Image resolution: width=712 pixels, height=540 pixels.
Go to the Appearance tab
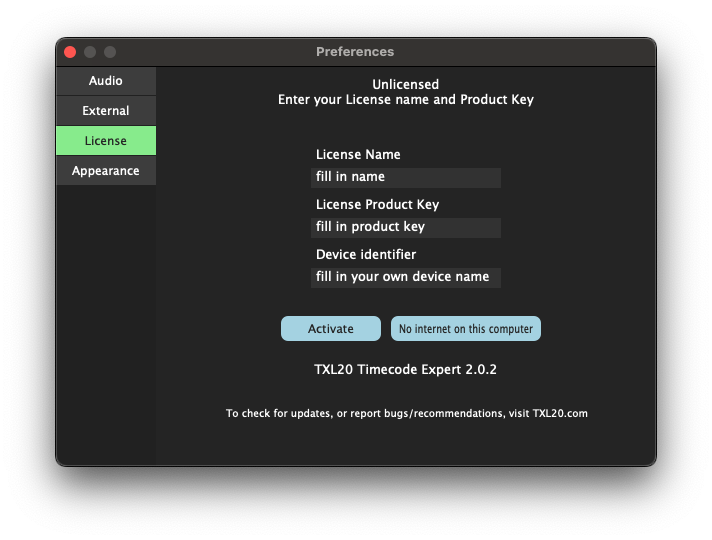[x=106, y=171]
